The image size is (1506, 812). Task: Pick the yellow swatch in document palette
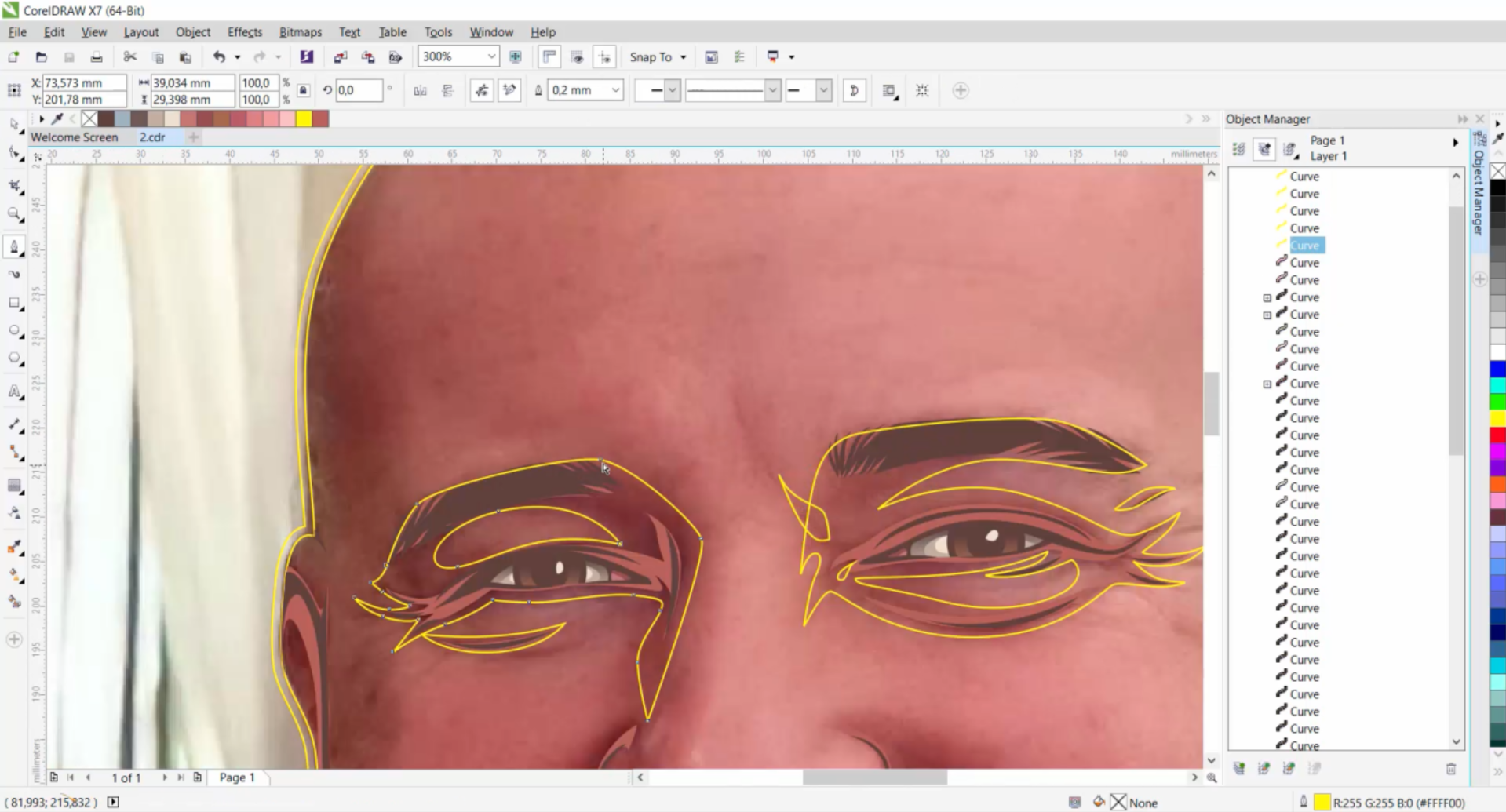click(x=304, y=118)
